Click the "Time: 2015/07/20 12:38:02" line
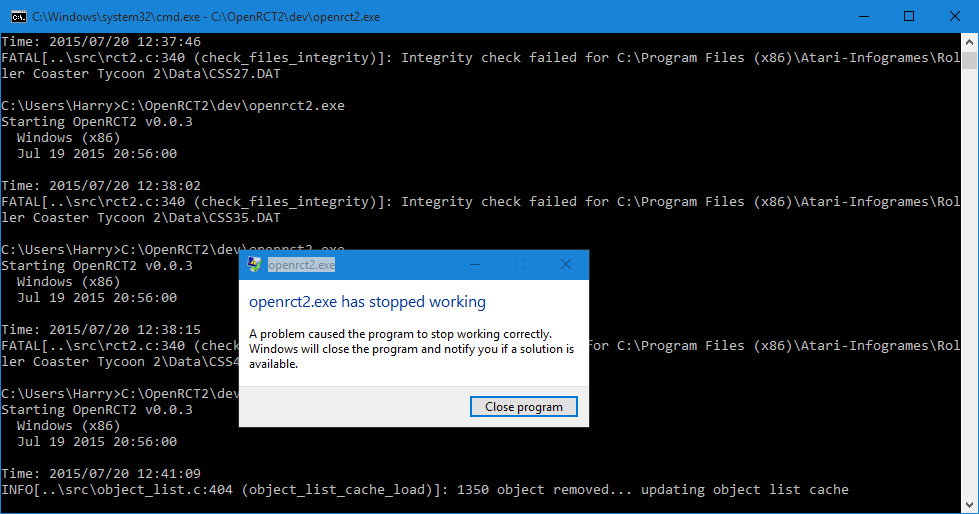The width and height of the screenshot is (979, 514). (x=101, y=186)
